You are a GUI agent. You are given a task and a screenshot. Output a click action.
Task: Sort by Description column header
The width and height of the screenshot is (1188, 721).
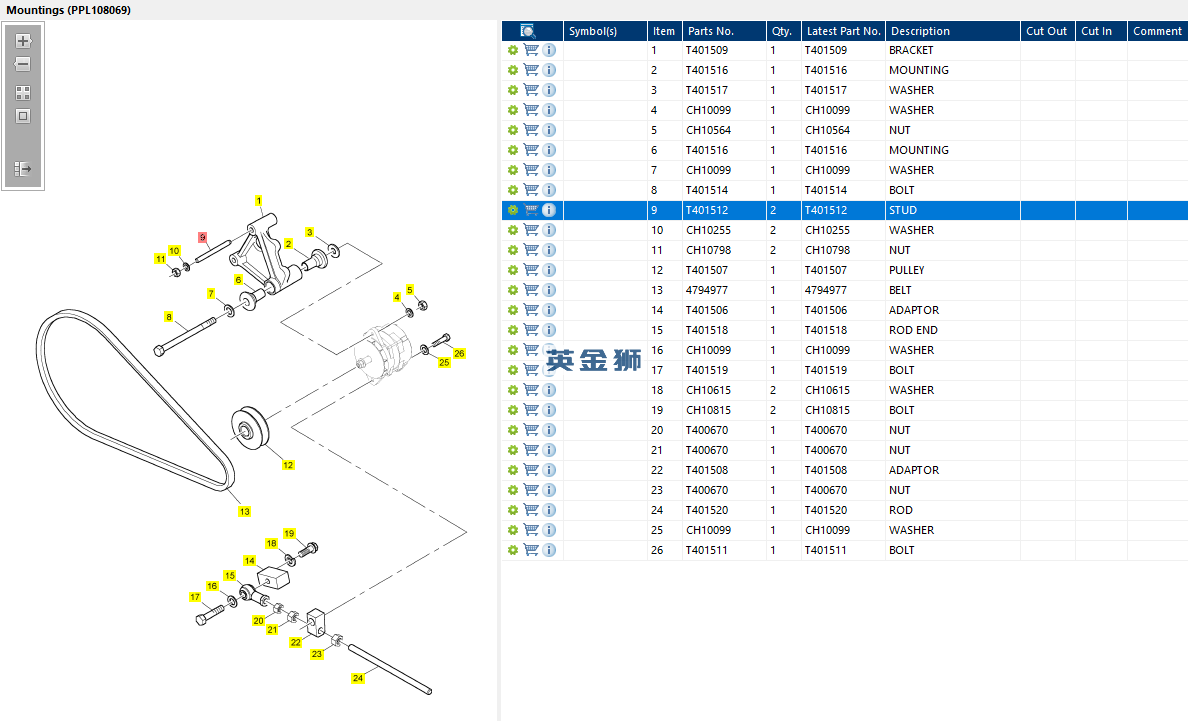(x=953, y=31)
